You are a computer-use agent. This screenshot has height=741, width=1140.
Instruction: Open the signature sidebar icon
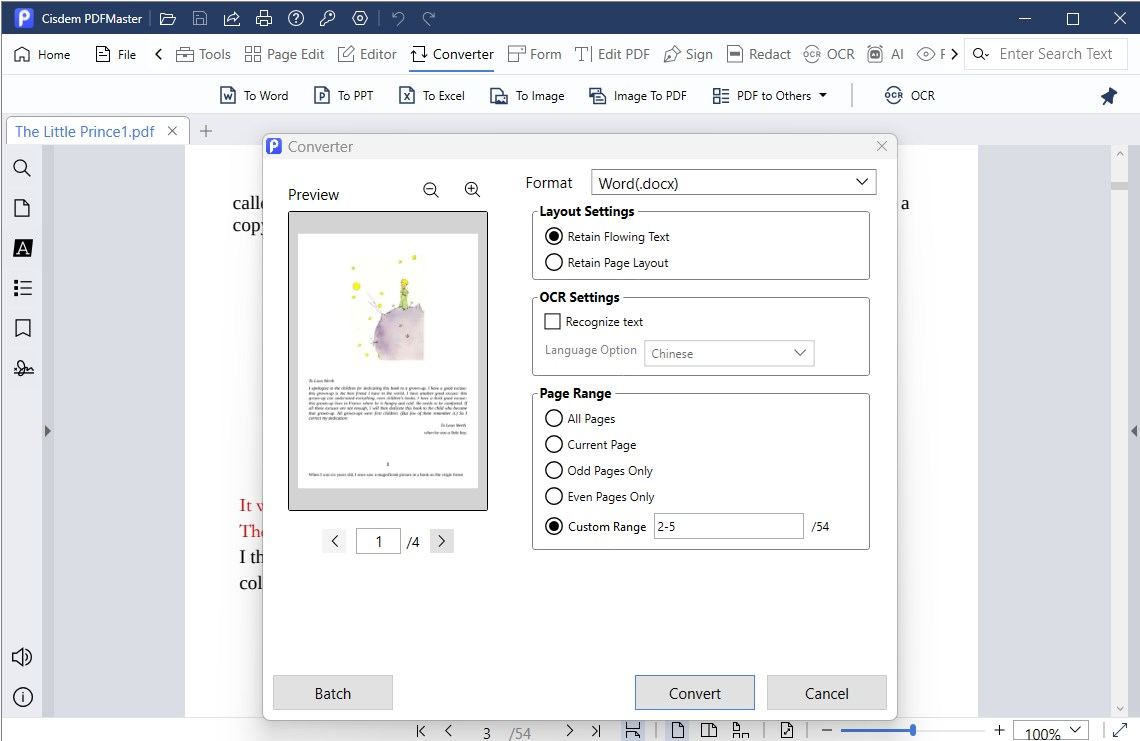coord(23,368)
